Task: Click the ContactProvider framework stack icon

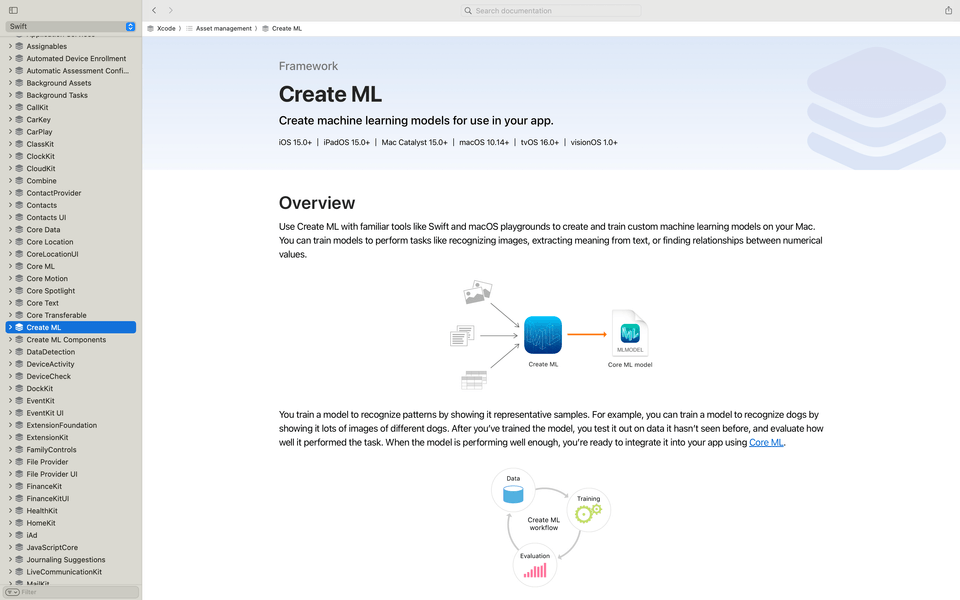Action: tap(20, 193)
